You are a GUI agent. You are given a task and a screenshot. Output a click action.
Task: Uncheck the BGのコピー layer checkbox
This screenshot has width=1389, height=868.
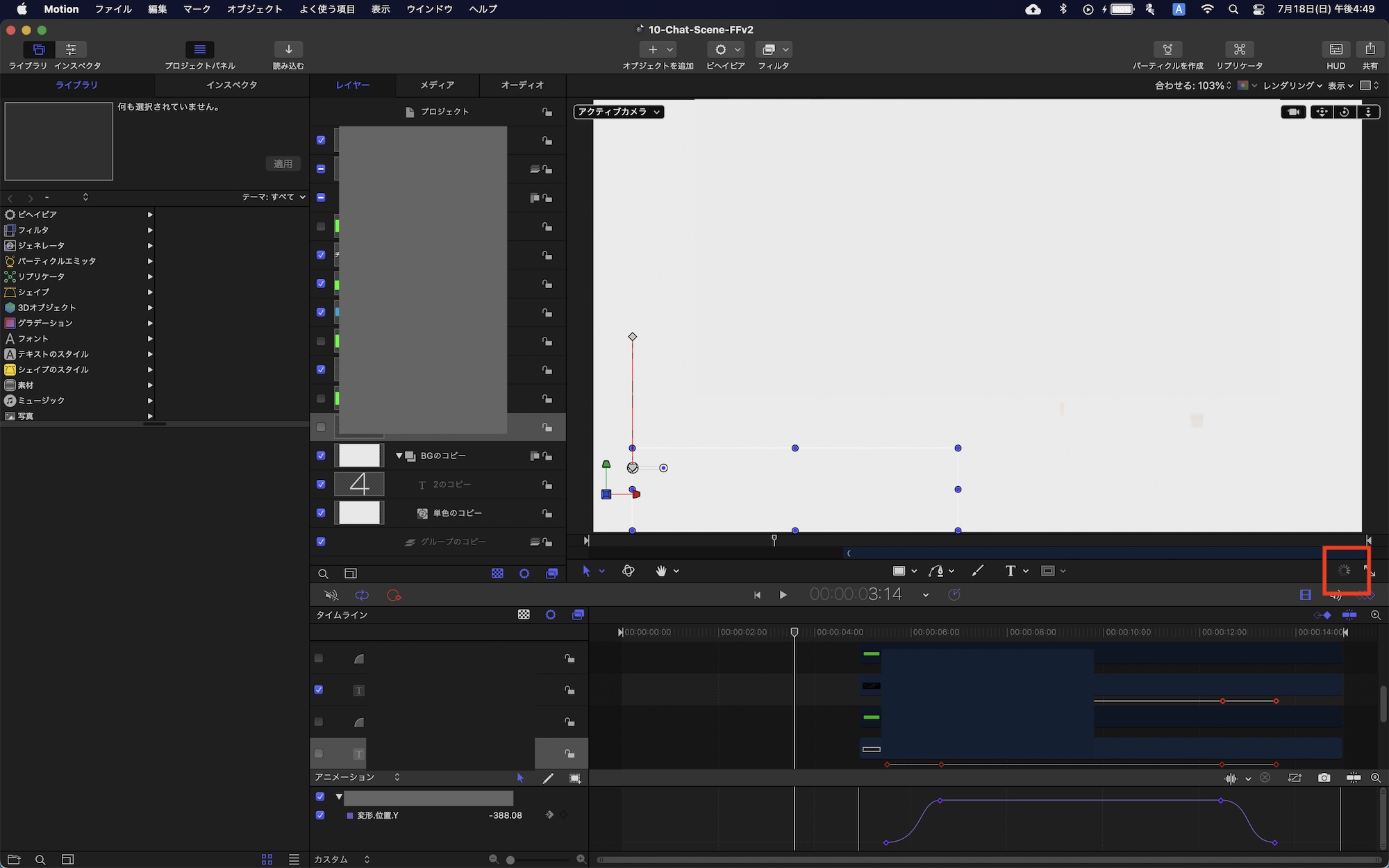pos(321,456)
